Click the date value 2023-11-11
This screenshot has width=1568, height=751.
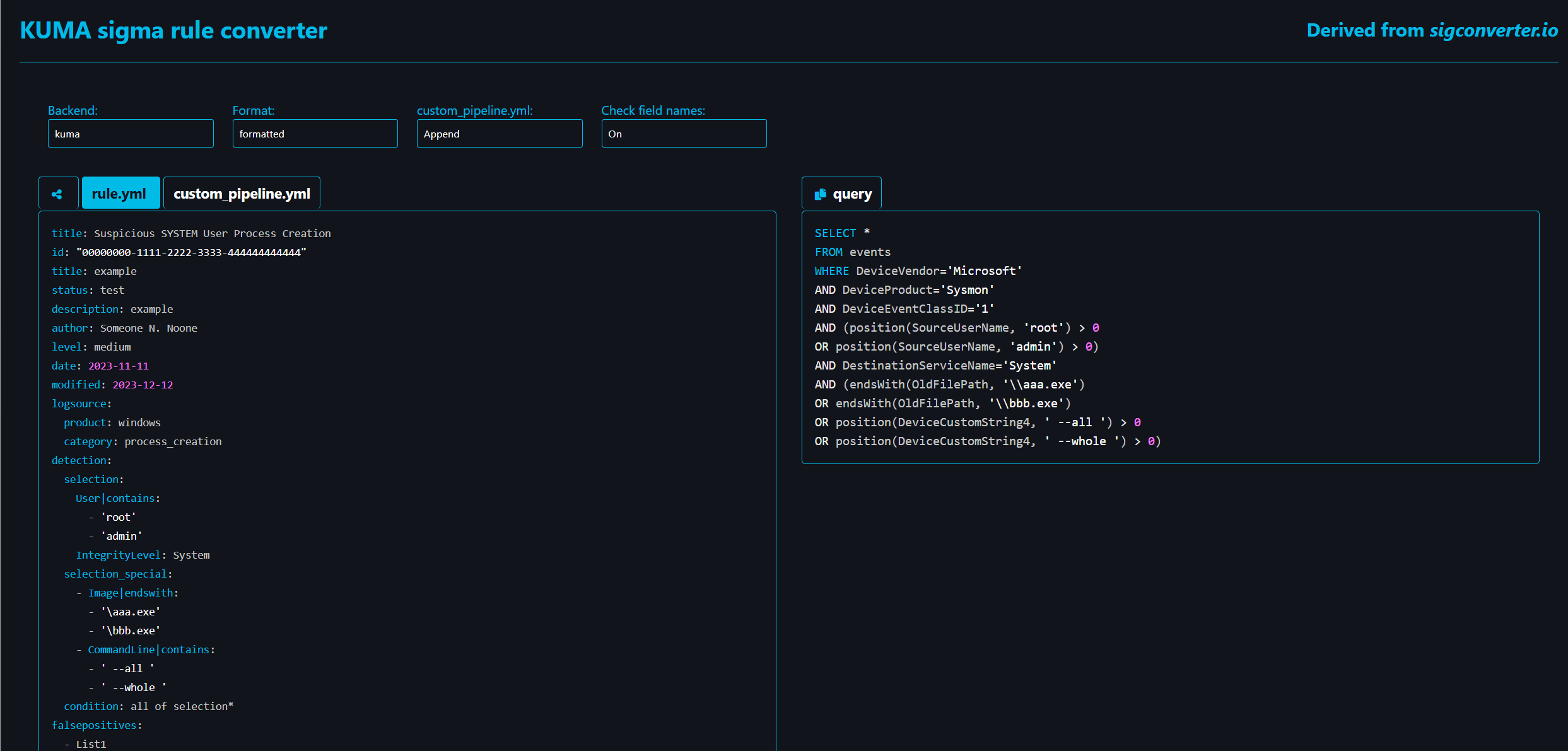pyautogui.click(x=119, y=366)
